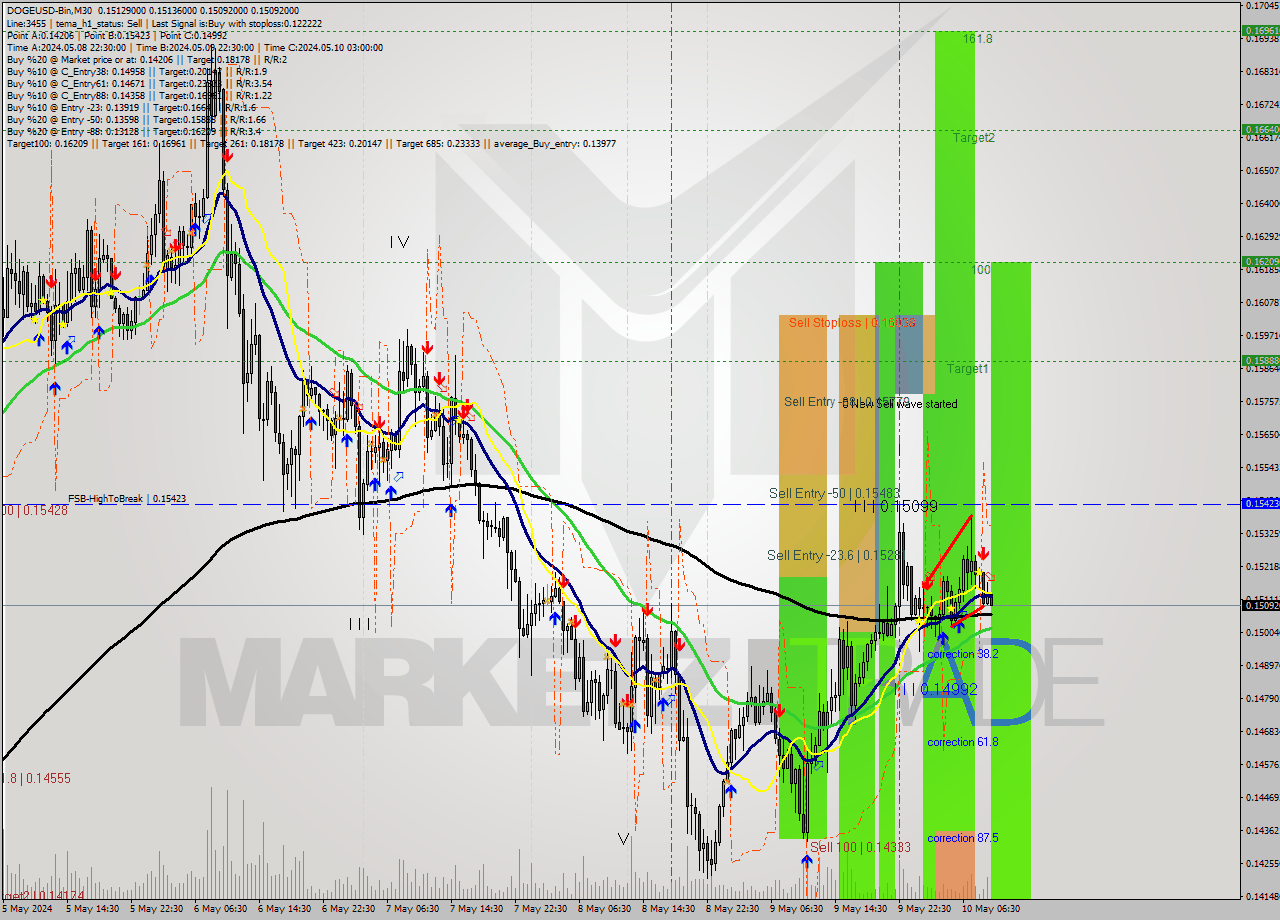The height and width of the screenshot is (920, 1280).
Task: Select the 0.14362 price axis label
Action: tap(1260, 830)
